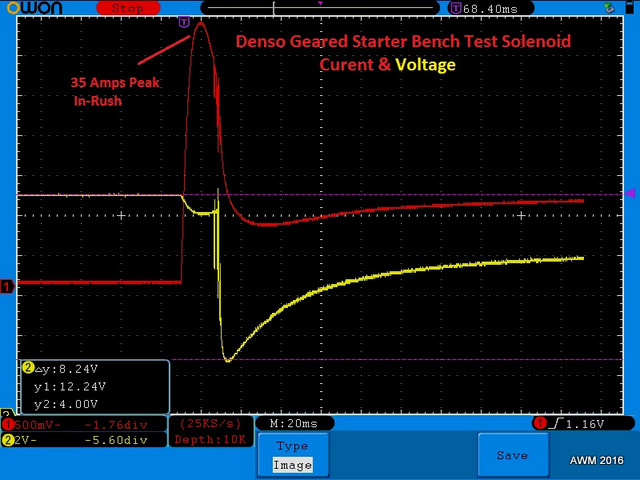Click the rising edge trigger icon

tap(556, 424)
